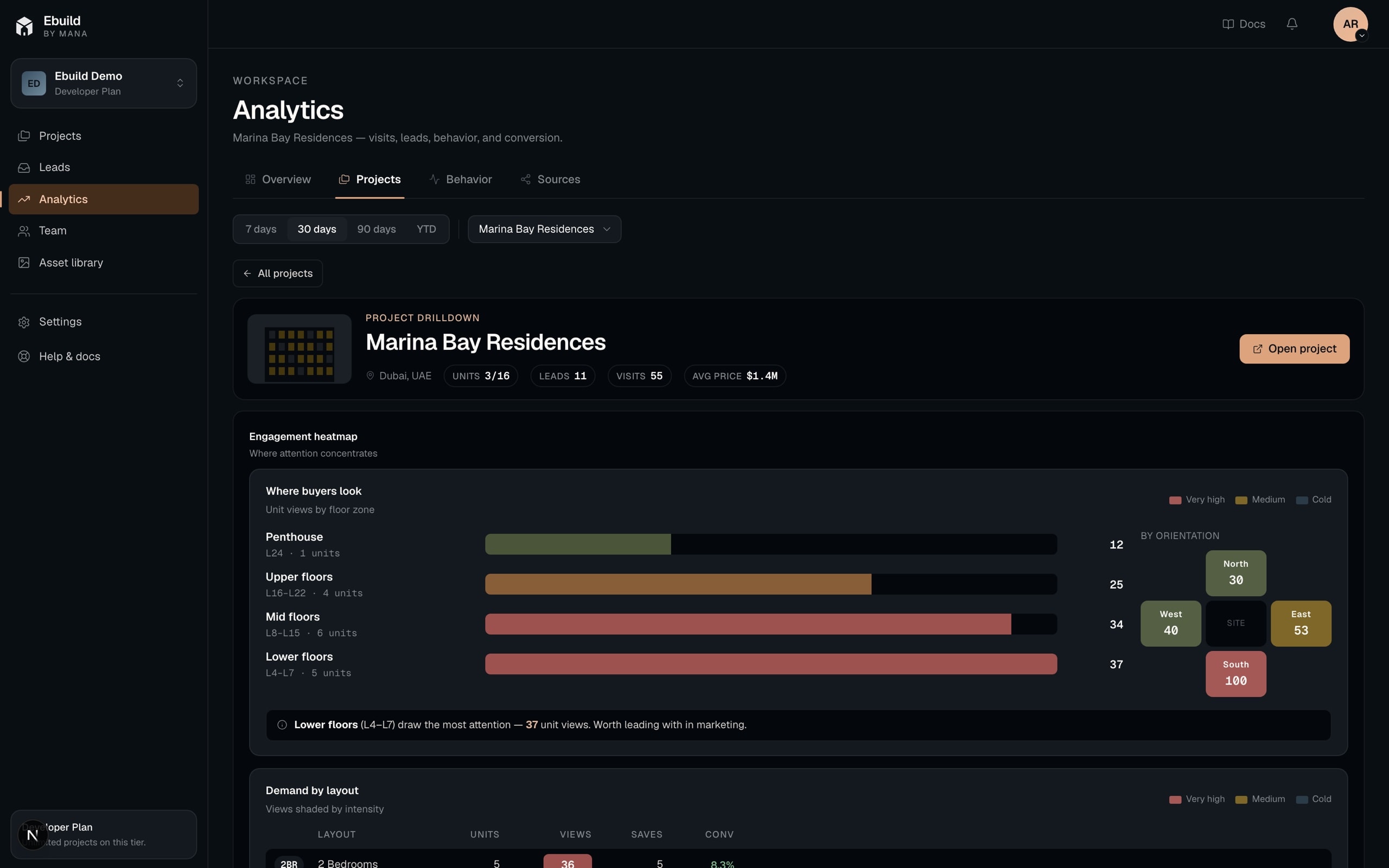Click the Overview tab grid icon

coord(250,179)
